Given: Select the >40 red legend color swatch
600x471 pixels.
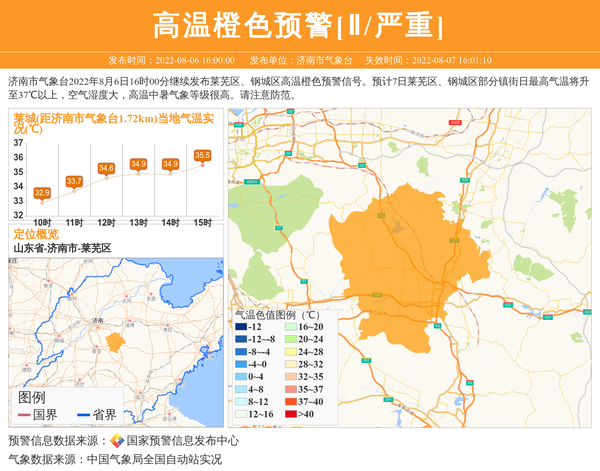Looking at the screenshot, I should point(290,414).
